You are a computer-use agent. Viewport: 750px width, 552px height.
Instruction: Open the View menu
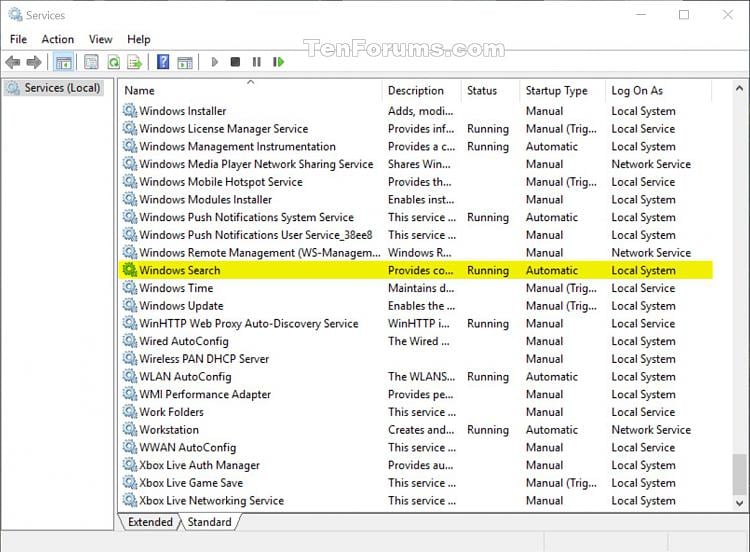pyautogui.click(x=100, y=39)
